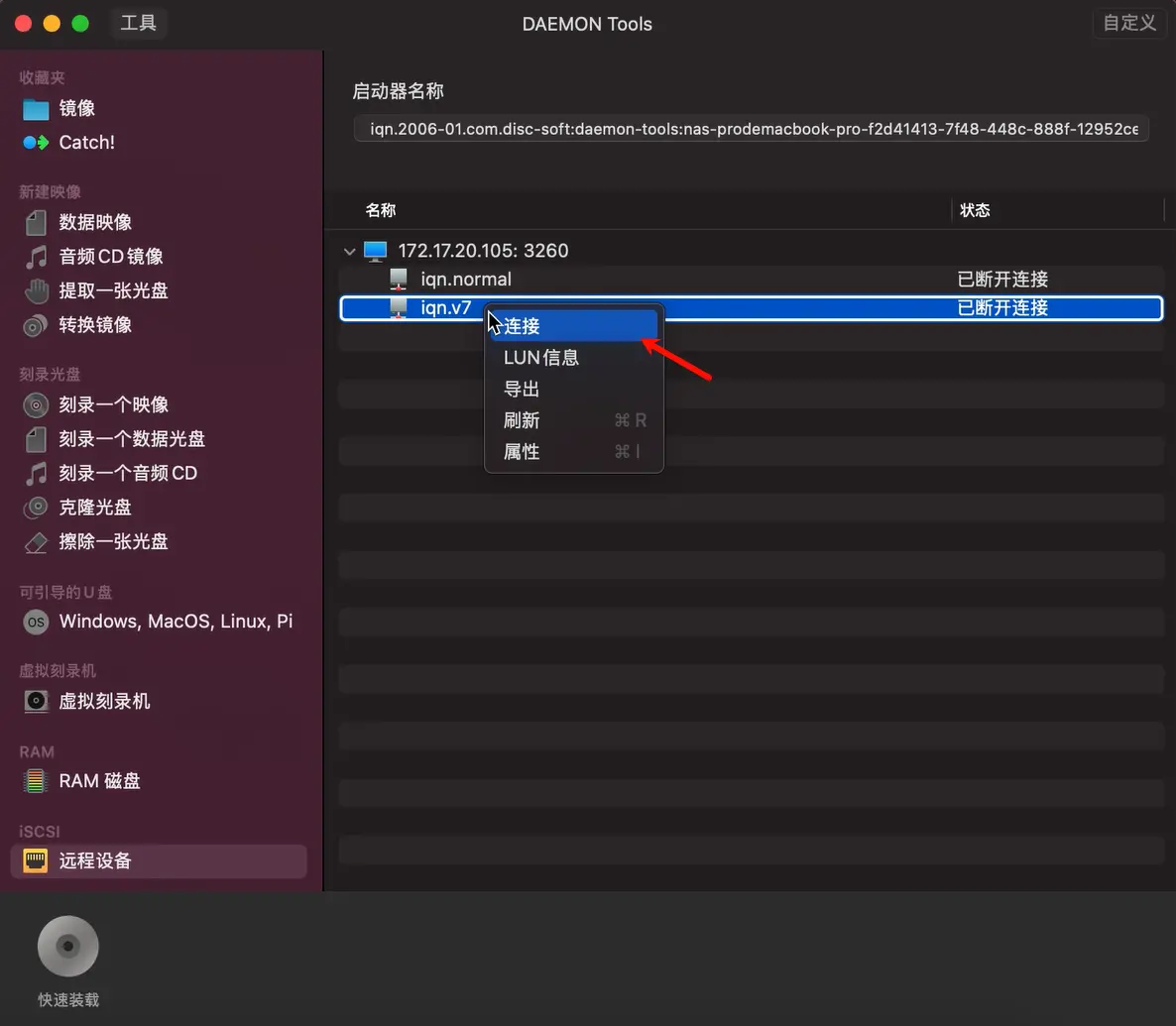Collapse the 172.17.20.105 server tree
This screenshot has height=1026, width=1176.
click(x=349, y=251)
